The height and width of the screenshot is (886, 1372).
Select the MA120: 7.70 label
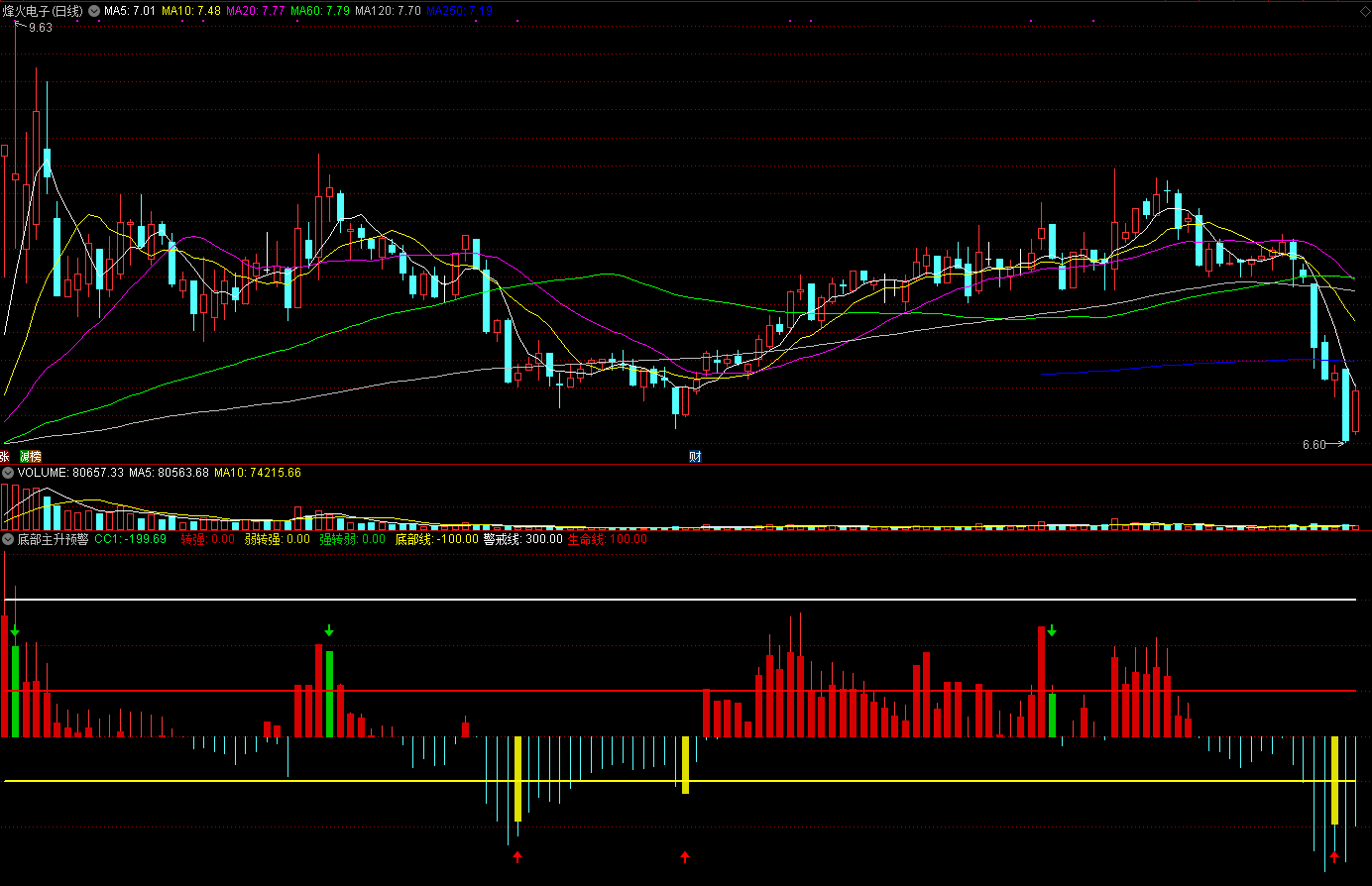click(x=388, y=11)
